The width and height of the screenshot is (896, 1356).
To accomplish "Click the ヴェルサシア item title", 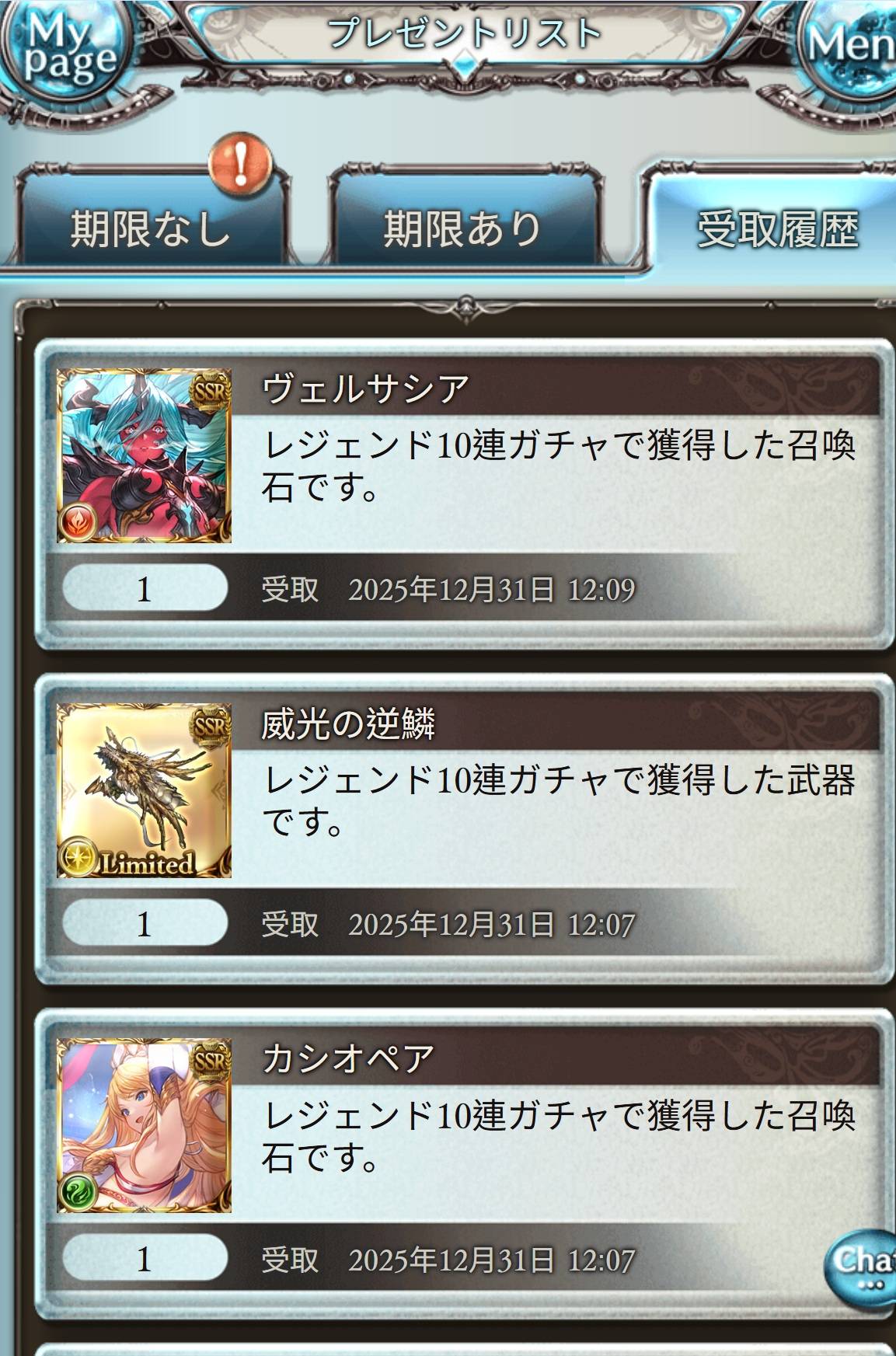I will [365, 389].
